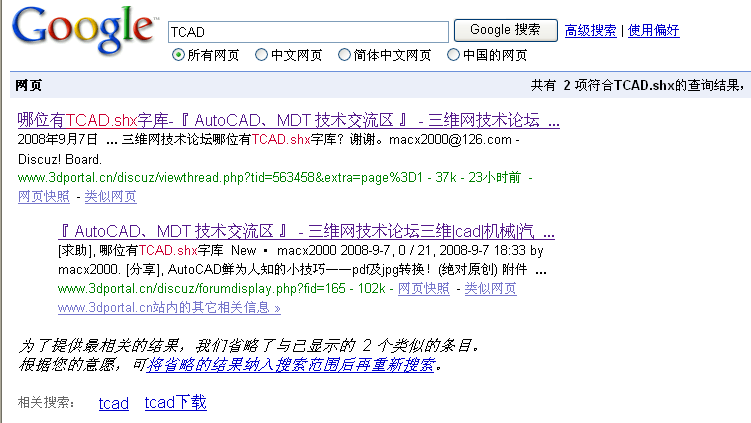Open the 高级搜索 link
751x423 pixels.
pyautogui.click(x=590, y=31)
